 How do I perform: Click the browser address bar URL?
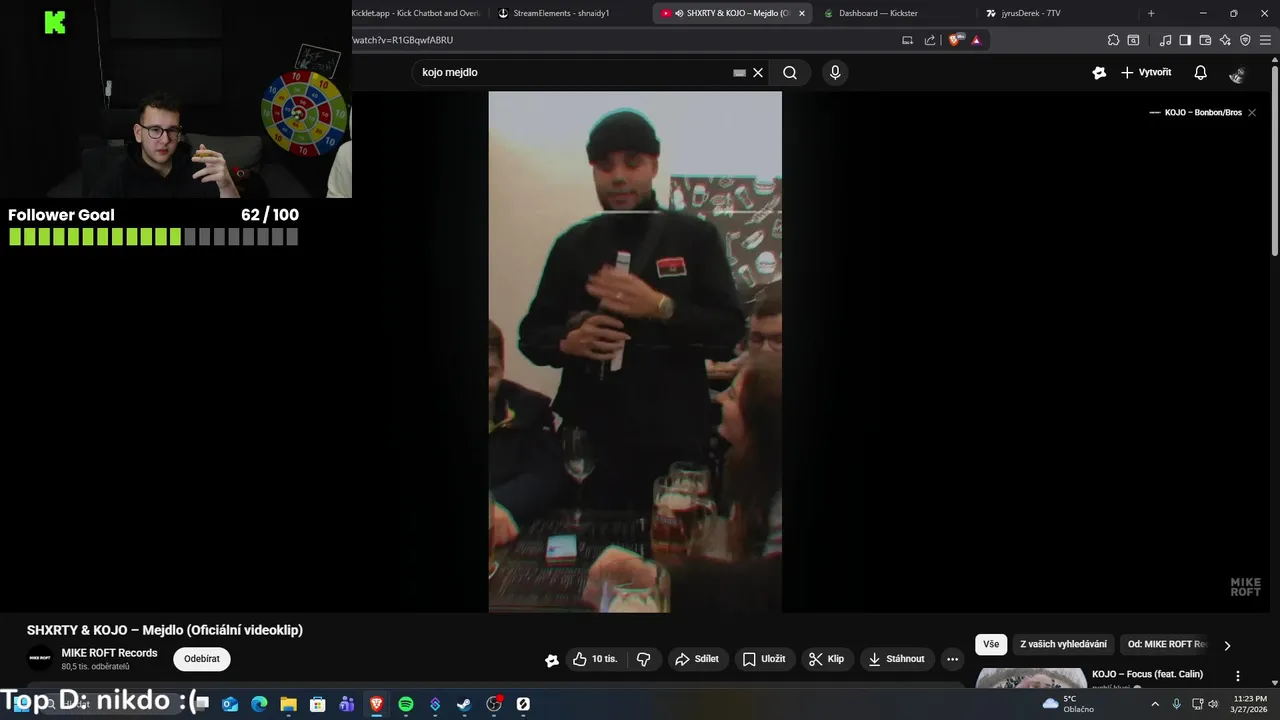(x=403, y=40)
